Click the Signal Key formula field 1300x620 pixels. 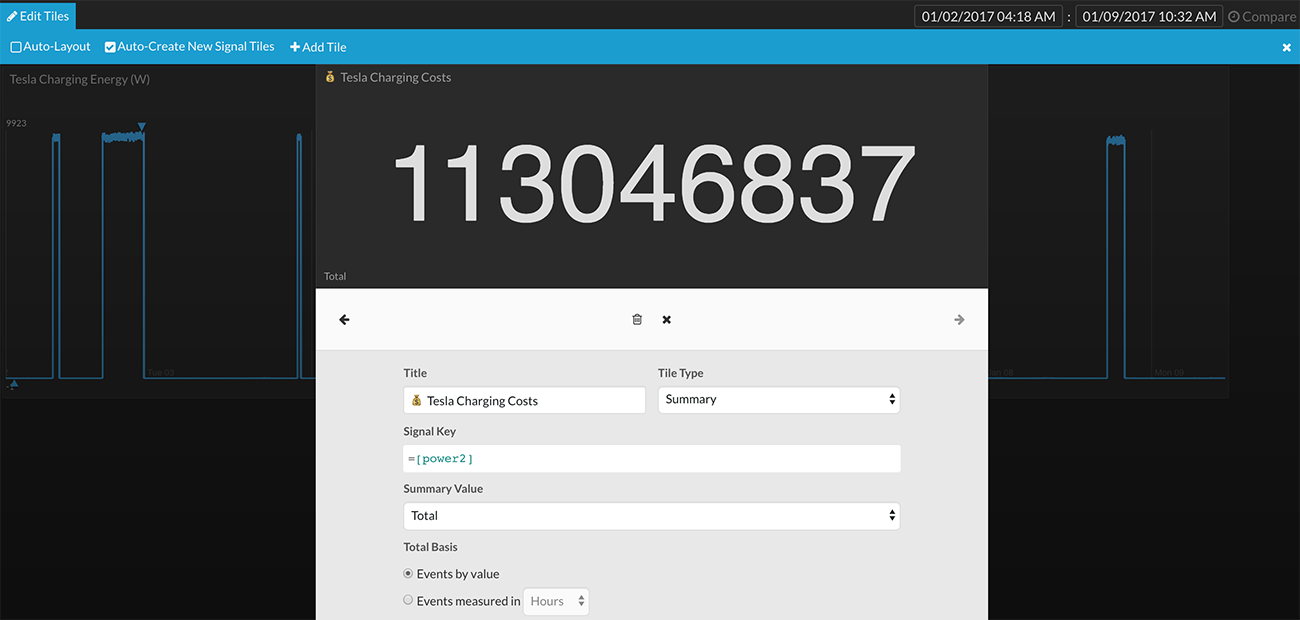651,458
